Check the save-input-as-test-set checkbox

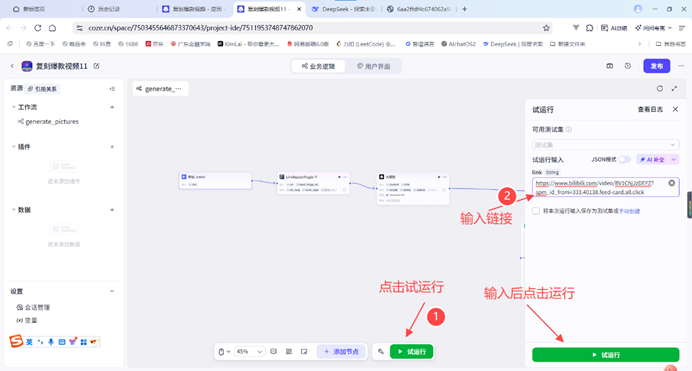[x=536, y=211]
